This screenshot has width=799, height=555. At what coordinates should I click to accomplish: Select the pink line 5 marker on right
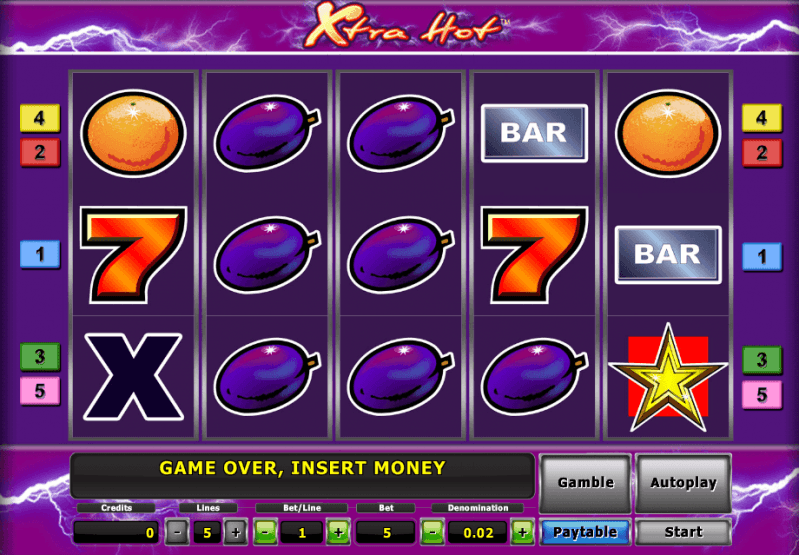pos(761,394)
